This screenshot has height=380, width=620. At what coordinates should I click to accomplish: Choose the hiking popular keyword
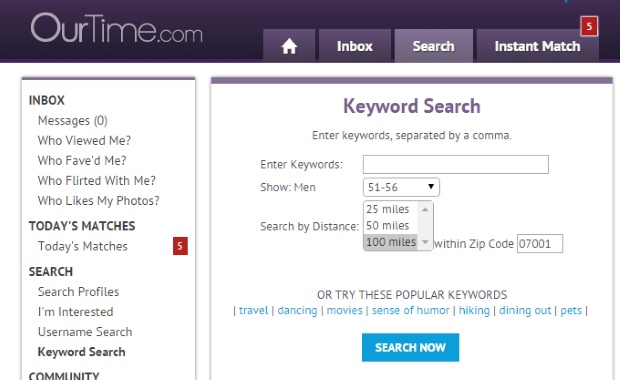tap(474, 310)
